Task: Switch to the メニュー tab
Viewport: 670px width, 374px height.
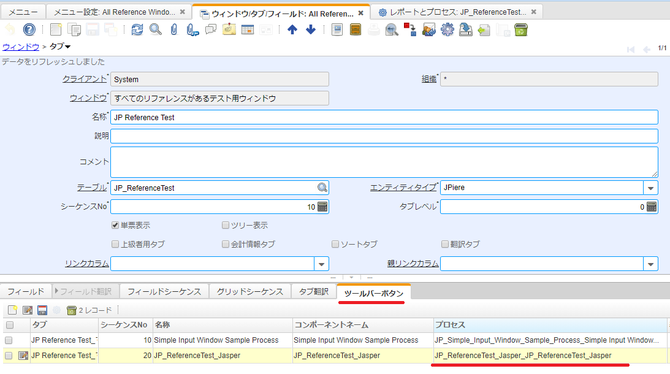Action: tap(23, 12)
